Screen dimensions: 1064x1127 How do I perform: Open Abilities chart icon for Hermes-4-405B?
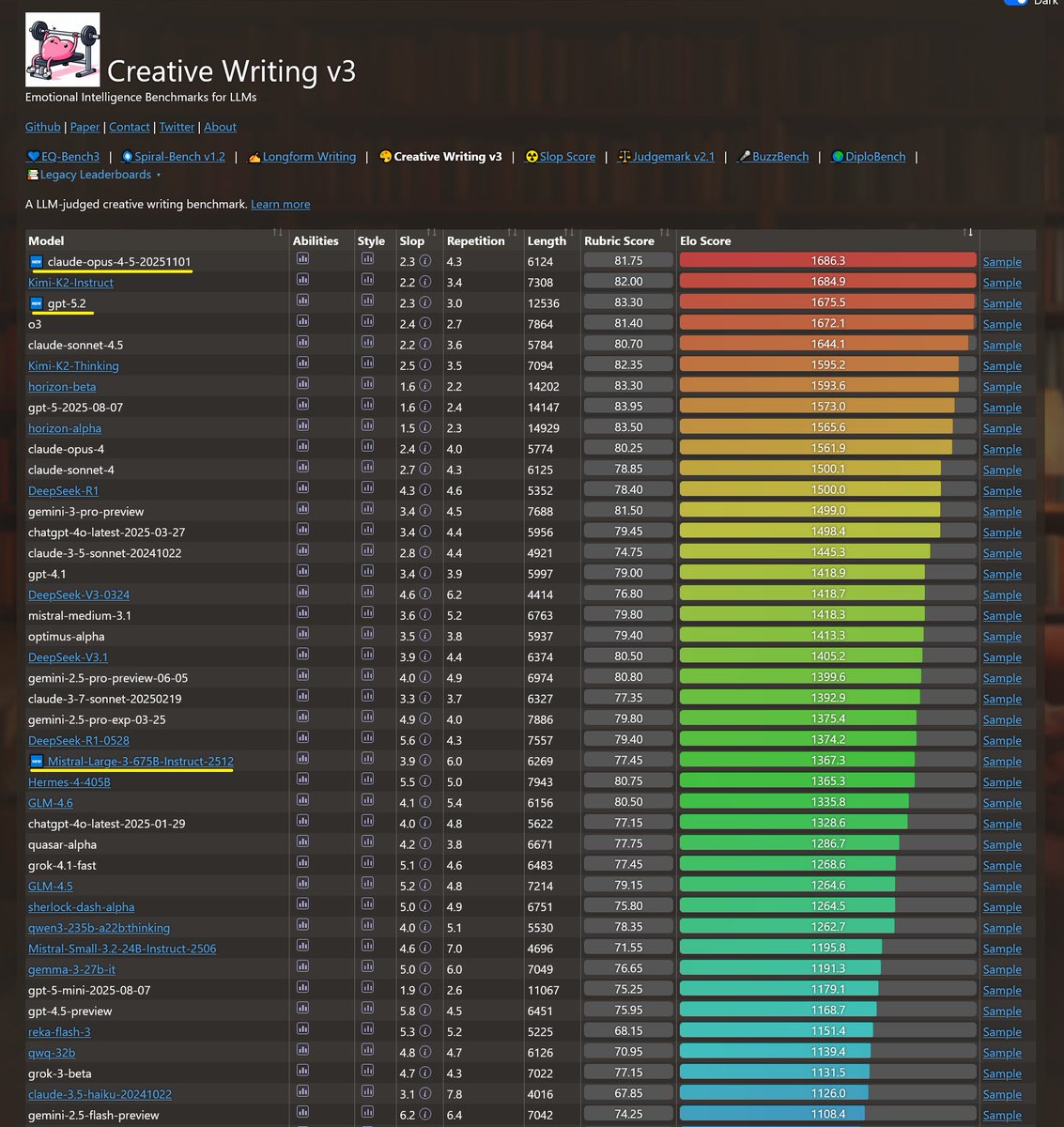[302, 780]
